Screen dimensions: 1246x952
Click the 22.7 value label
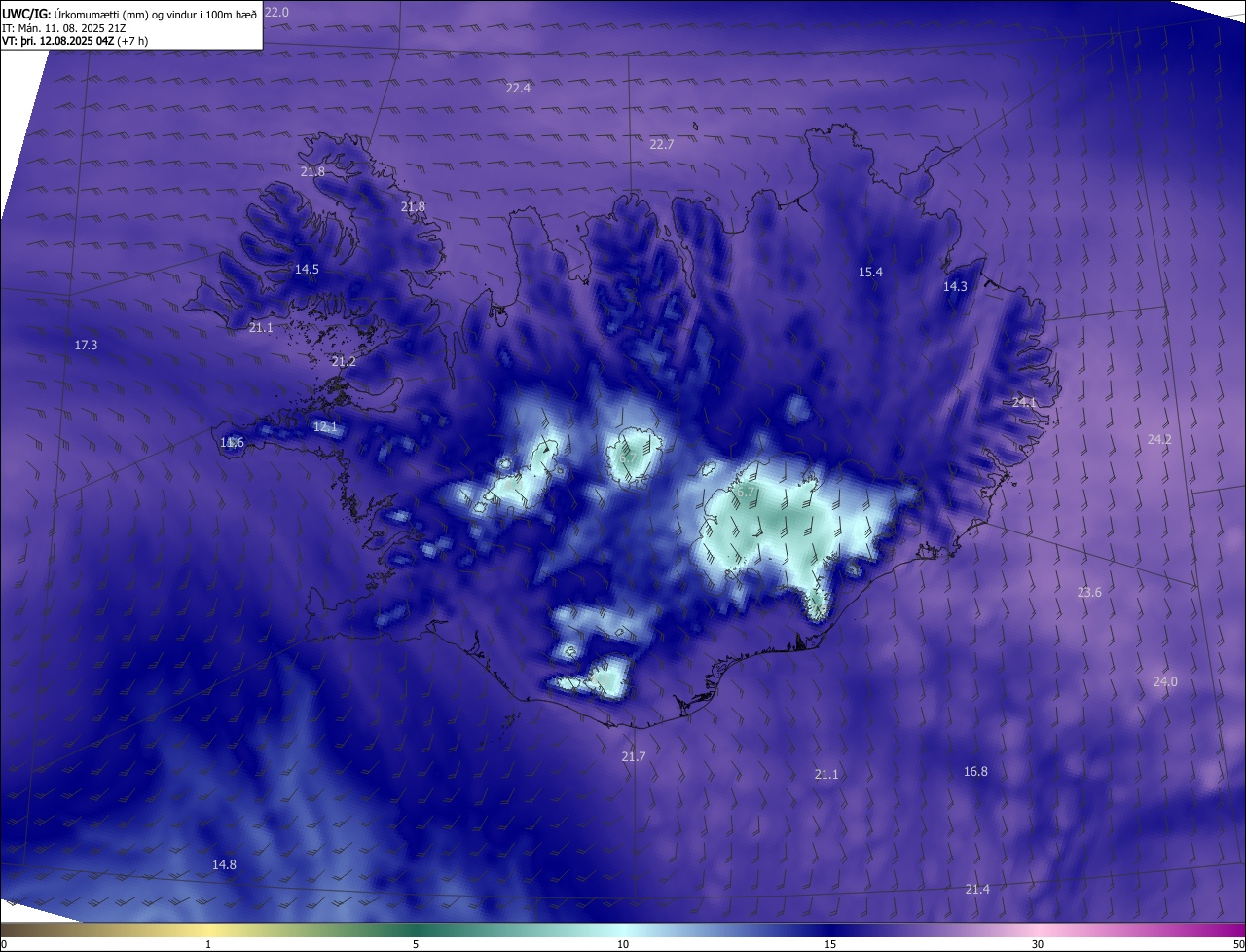click(x=662, y=144)
